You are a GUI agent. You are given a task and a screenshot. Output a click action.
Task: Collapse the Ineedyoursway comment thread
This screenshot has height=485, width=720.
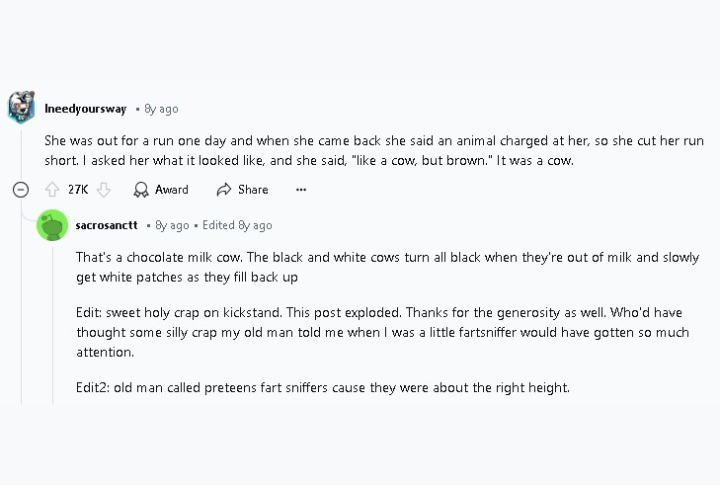pos(21,190)
